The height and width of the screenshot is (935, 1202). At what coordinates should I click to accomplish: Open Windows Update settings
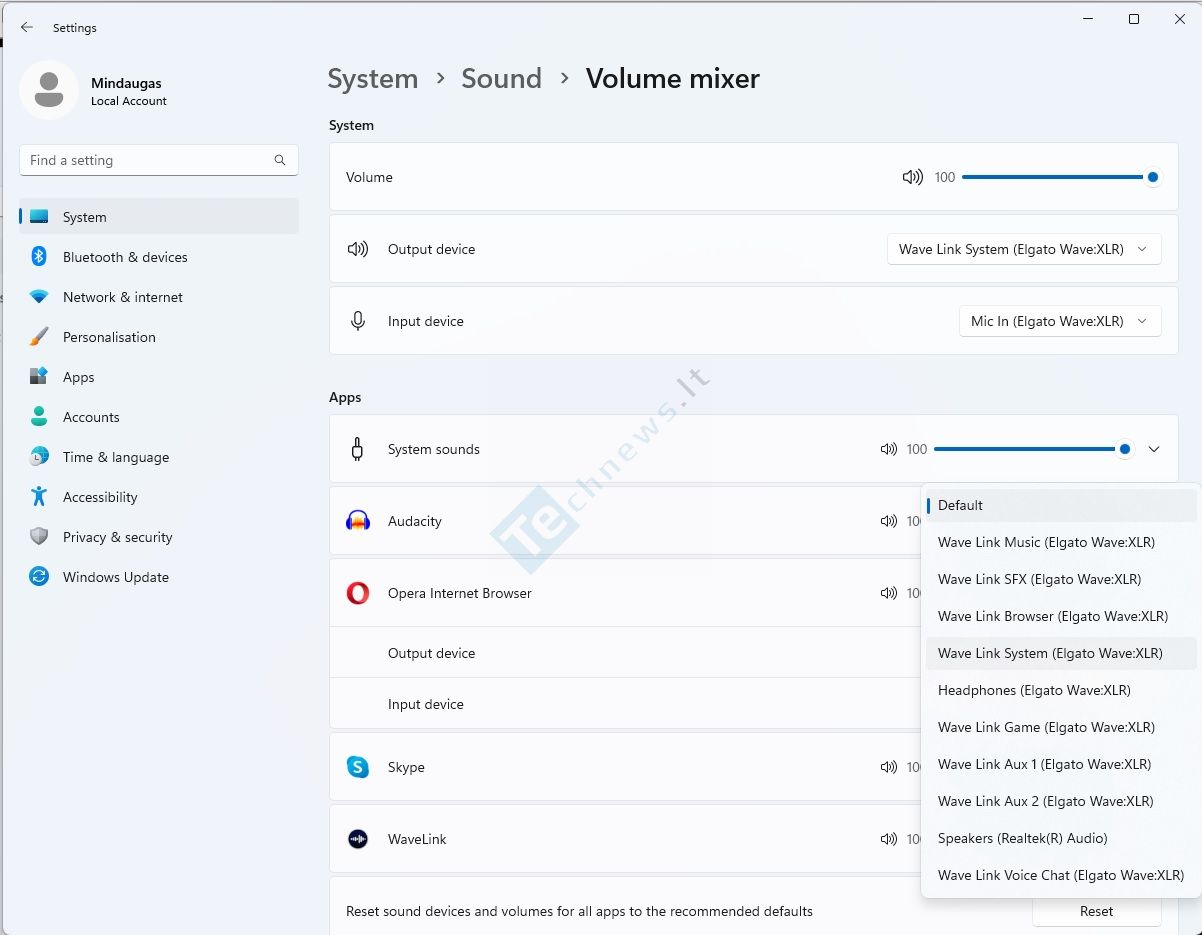tap(159, 577)
